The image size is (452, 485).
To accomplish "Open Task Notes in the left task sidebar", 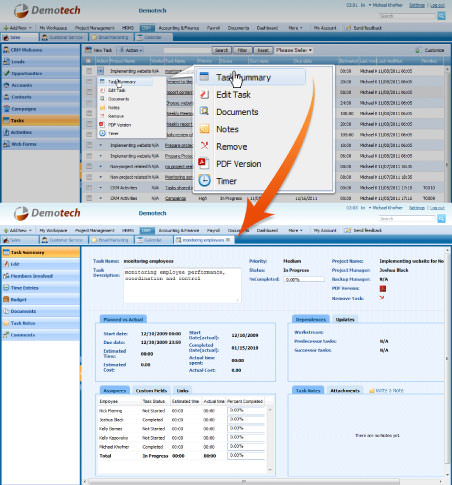I will [40, 323].
